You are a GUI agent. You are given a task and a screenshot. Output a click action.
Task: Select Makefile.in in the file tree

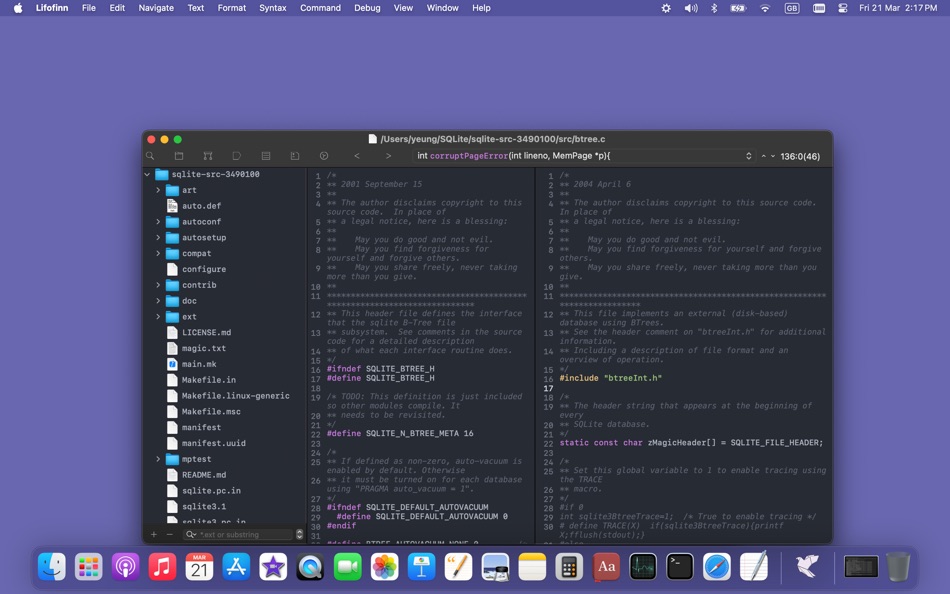(209, 380)
